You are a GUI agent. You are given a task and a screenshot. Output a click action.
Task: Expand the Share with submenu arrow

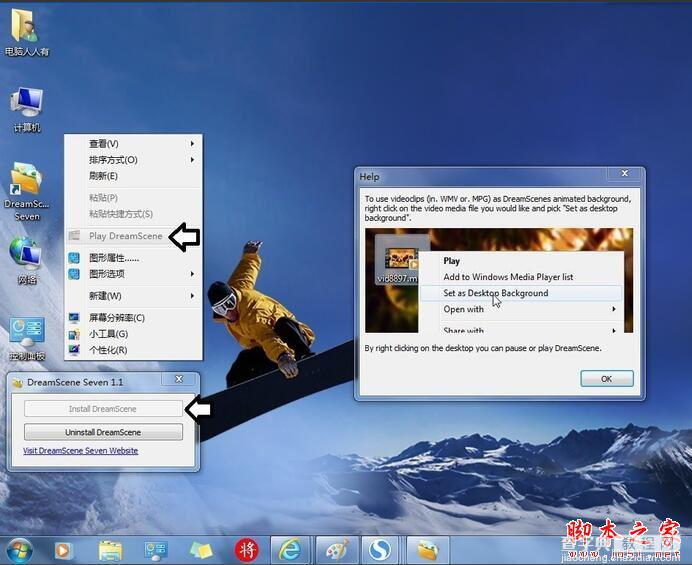point(614,330)
